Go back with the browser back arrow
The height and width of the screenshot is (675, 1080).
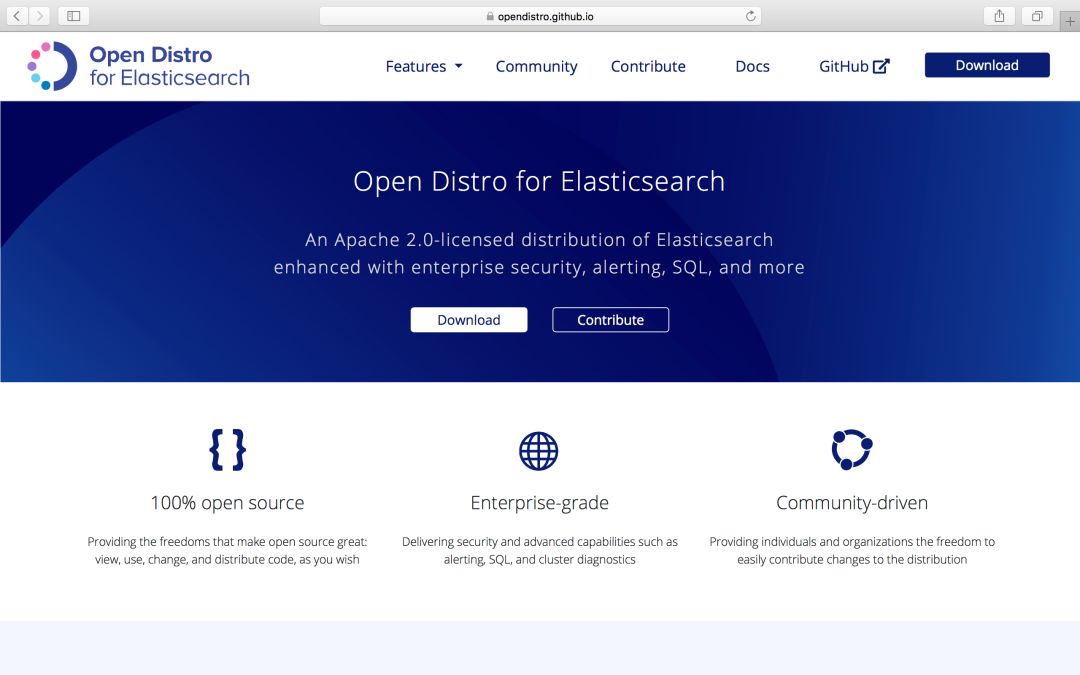[x=17, y=16]
